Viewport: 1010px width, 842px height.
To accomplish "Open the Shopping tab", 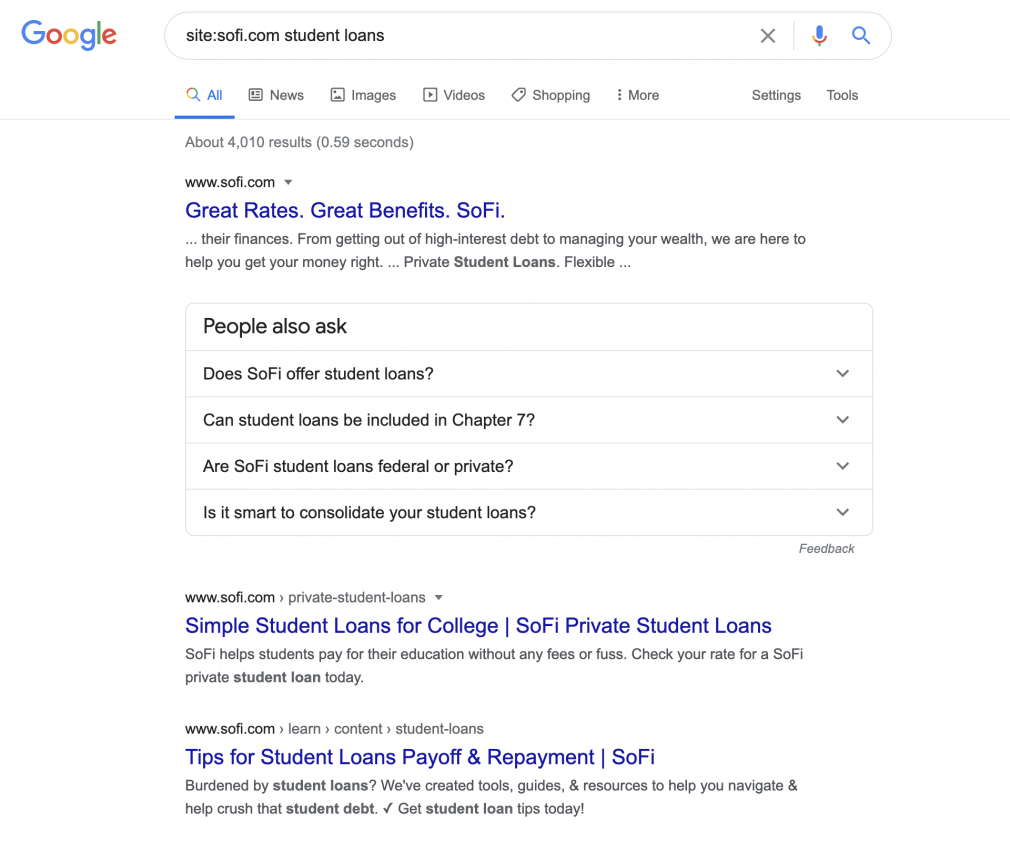I will [551, 95].
